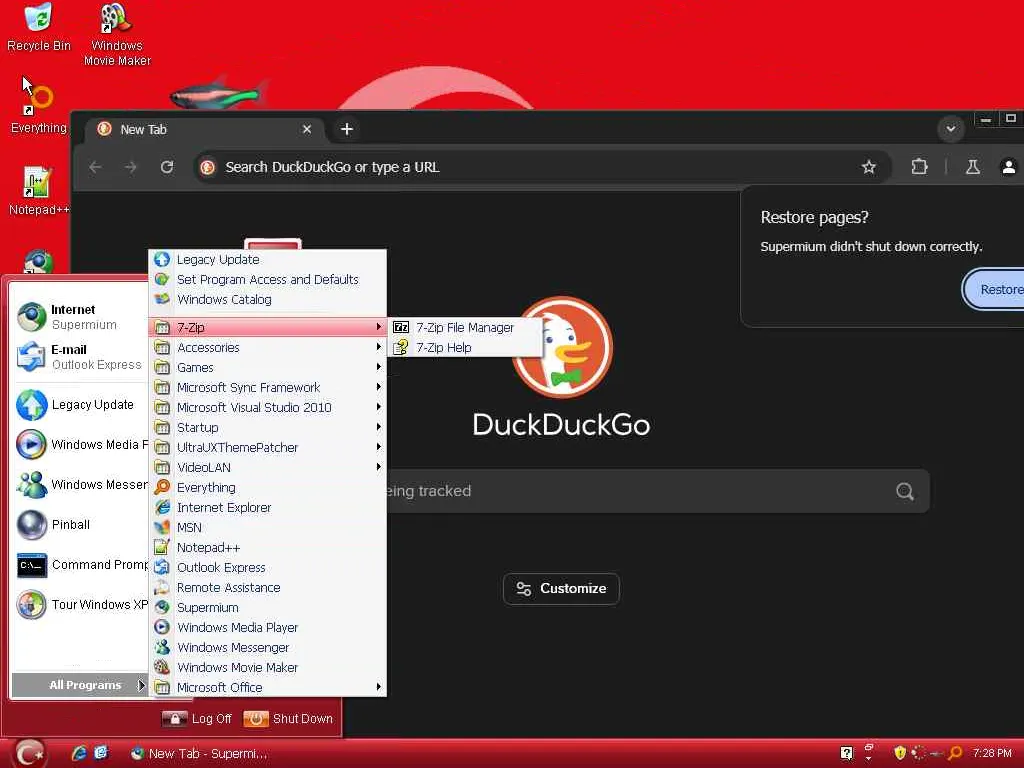
Task: Close the New Tab browser tab
Action: pyautogui.click(x=307, y=129)
